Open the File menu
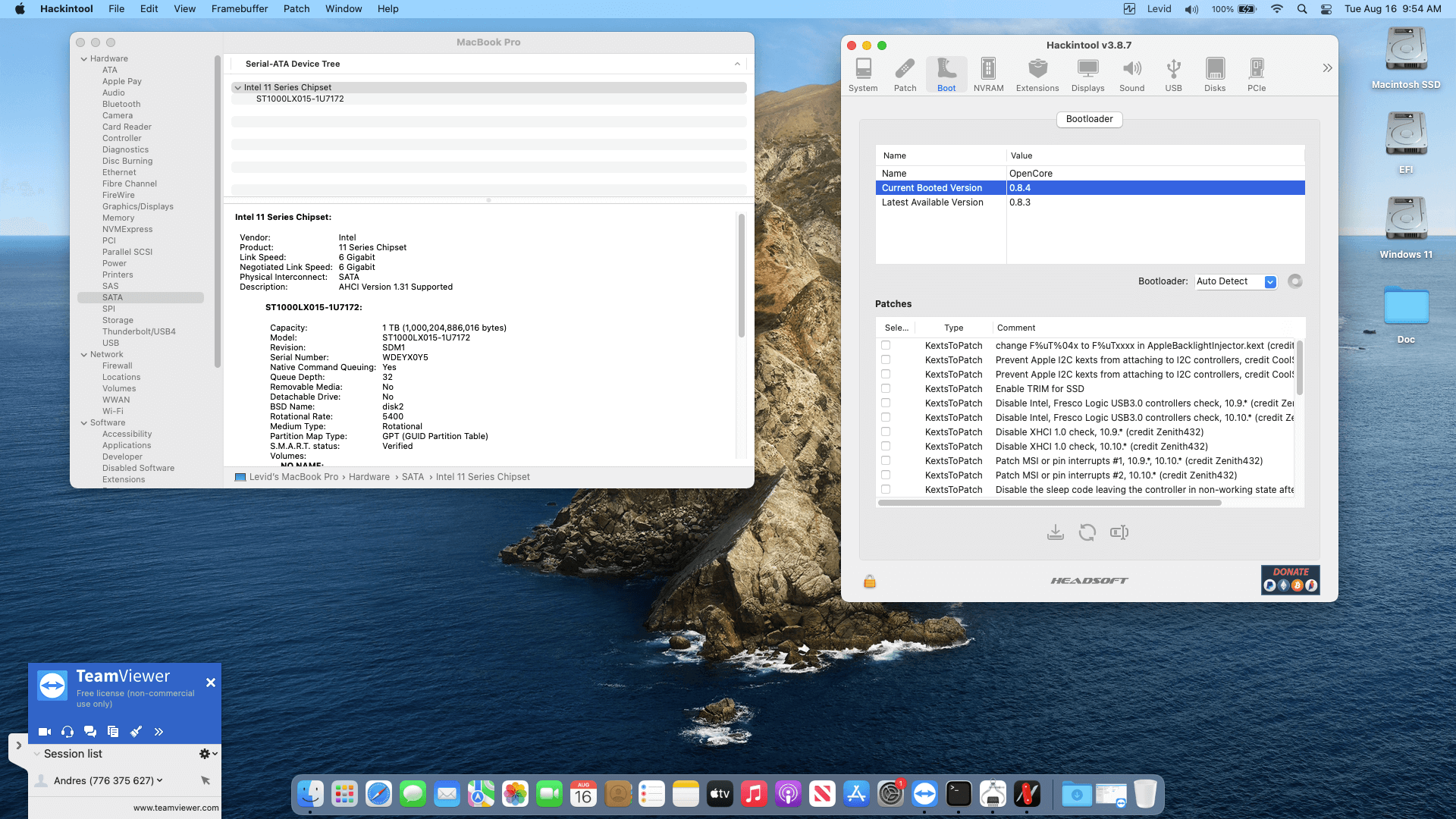The height and width of the screenshot is (819, 1456). tap(117, 9)
